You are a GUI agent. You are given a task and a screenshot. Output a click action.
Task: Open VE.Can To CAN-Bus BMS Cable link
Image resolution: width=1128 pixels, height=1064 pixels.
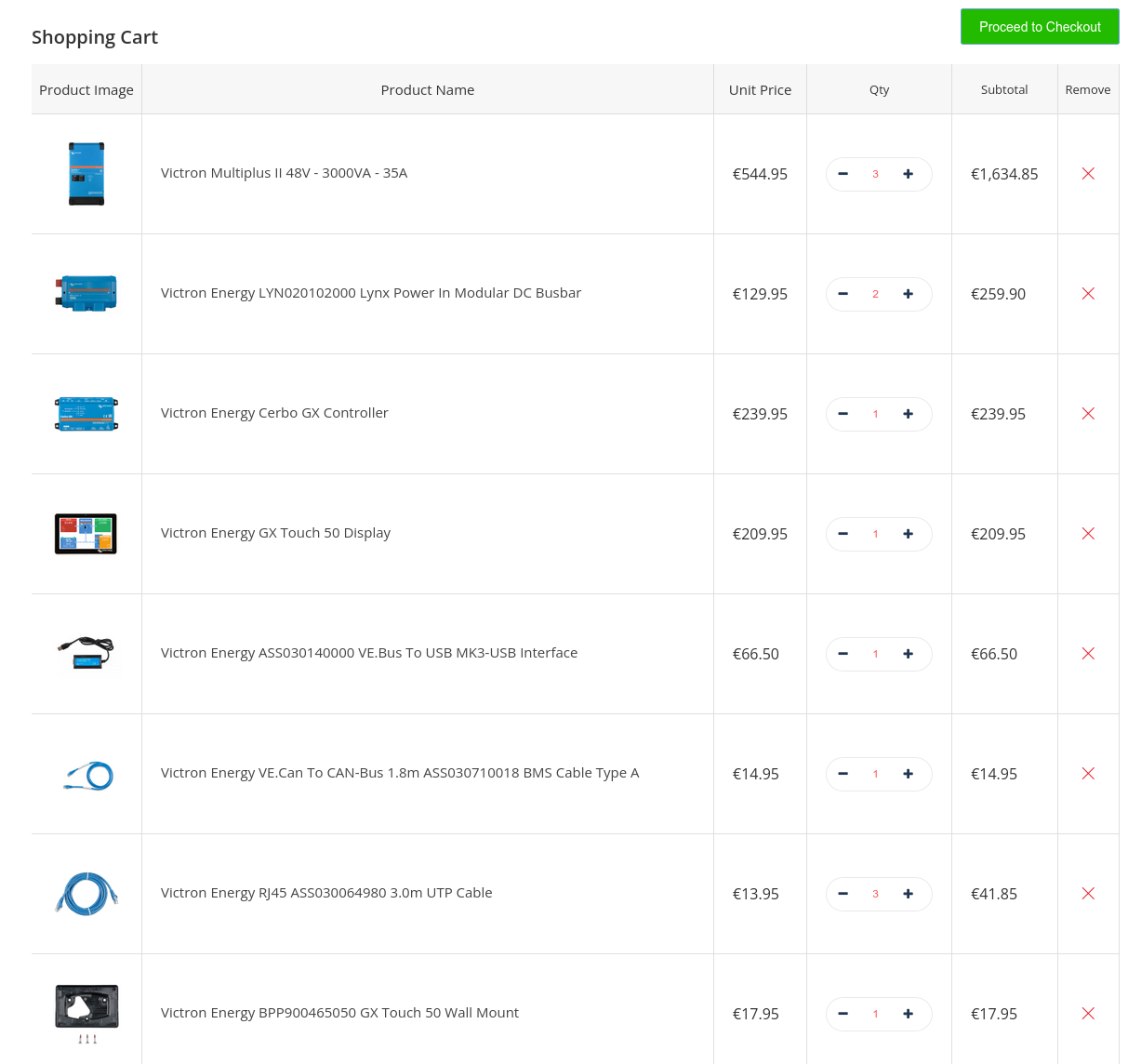click(x=400, y=773)
